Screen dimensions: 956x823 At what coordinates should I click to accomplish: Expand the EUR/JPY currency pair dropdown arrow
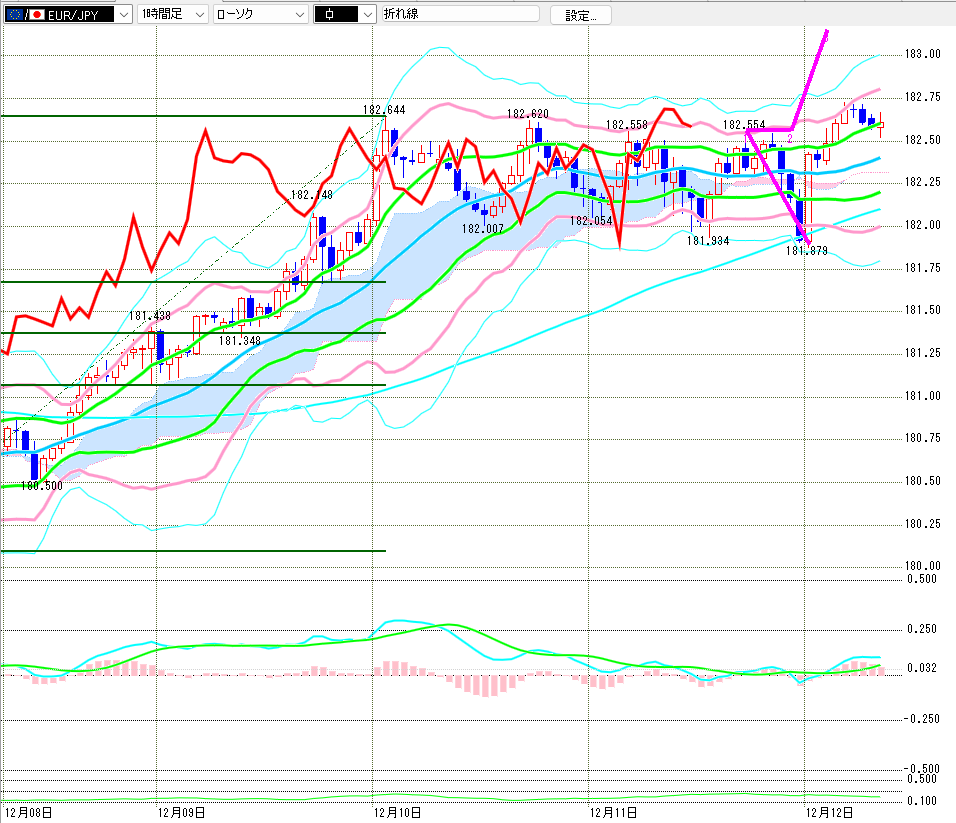(x=123, y=15)
